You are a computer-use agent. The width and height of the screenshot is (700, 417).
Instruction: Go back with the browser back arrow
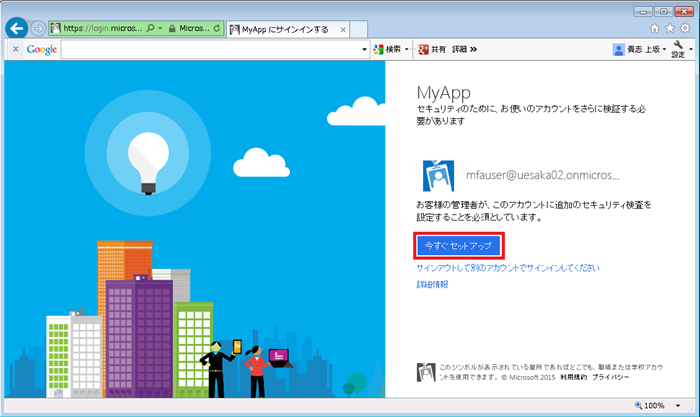[x=17, y=29]
